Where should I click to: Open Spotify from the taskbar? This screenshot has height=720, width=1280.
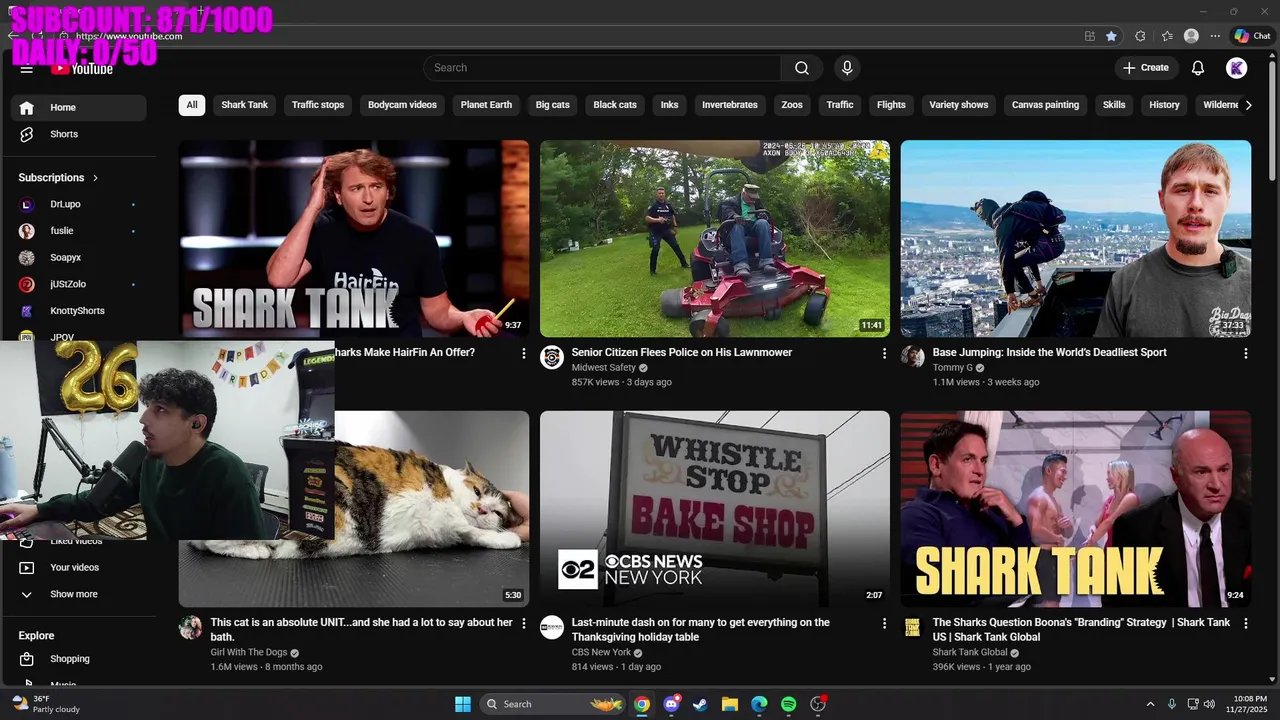(788, 704)
